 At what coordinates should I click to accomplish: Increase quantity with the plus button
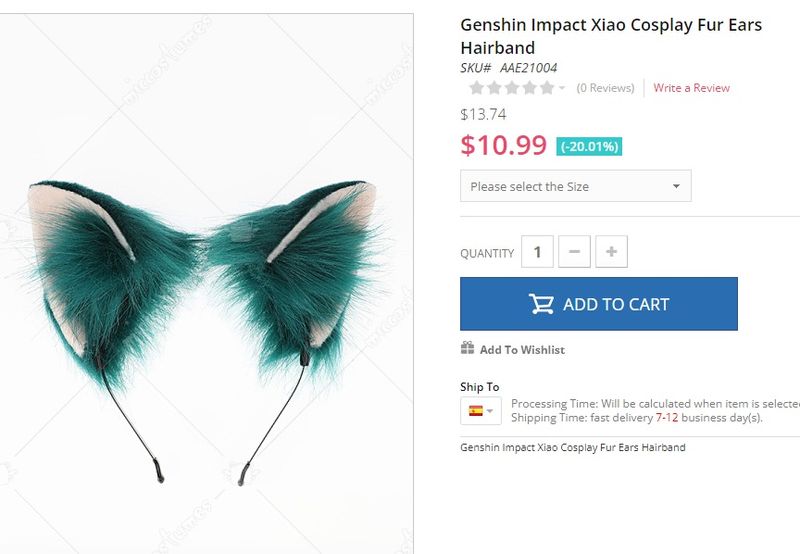[x=611, y=251]
